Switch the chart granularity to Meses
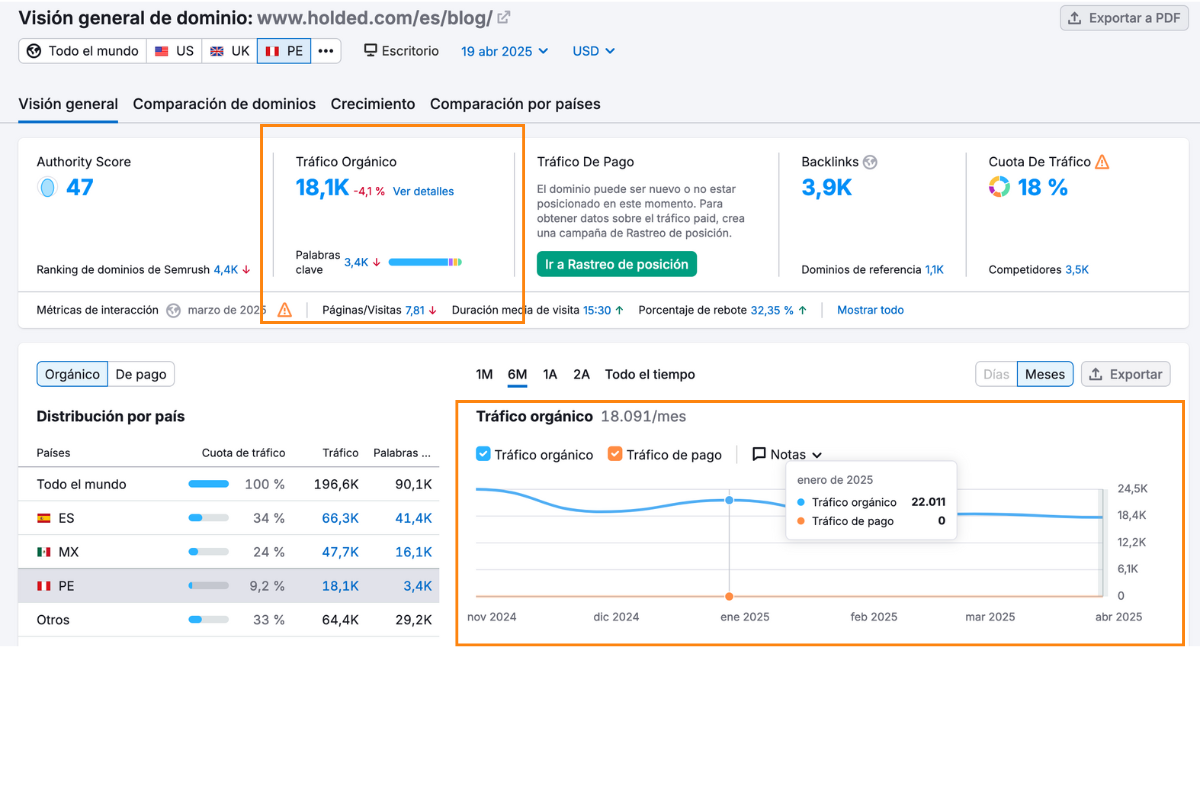 1045,374
